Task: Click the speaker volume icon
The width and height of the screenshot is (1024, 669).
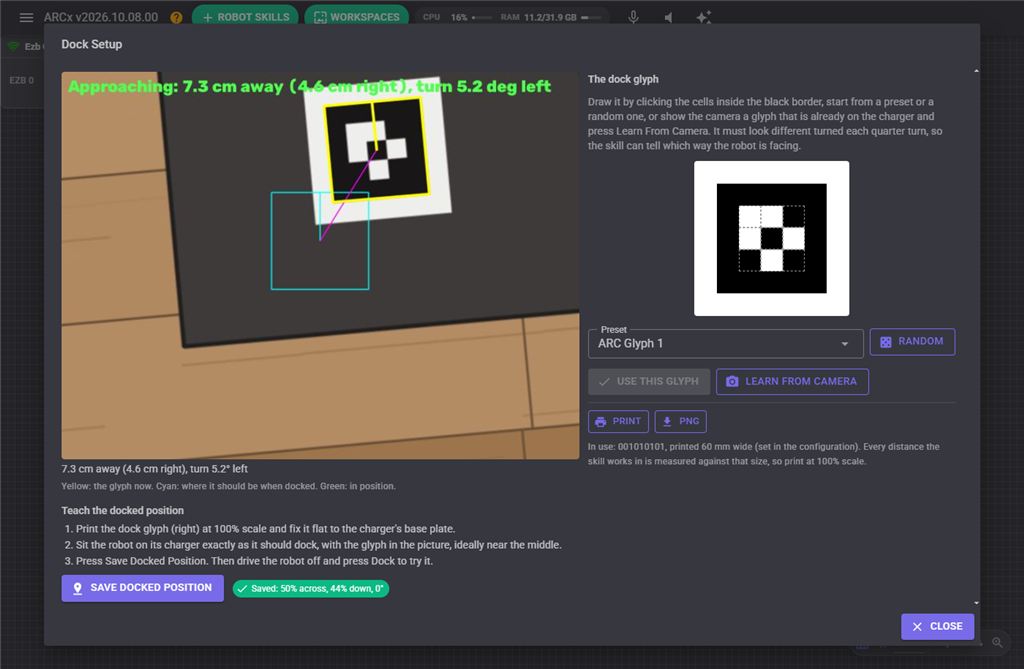Action: 668,18
